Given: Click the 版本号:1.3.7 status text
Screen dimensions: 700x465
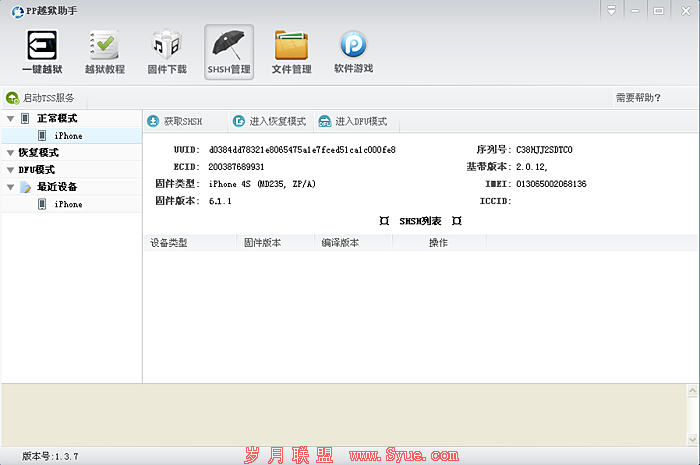Looking at the screenshot, I should (50, 456).
